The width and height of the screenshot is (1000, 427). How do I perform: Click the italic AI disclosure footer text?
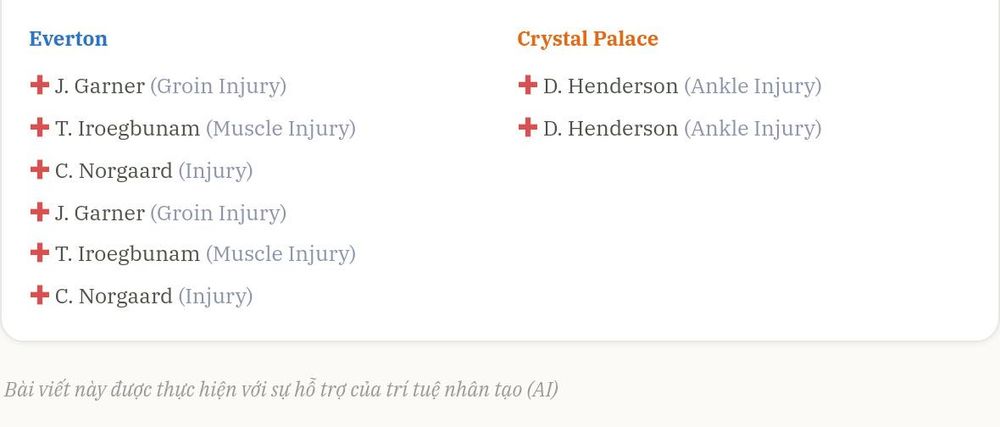[x=281, y=389]
